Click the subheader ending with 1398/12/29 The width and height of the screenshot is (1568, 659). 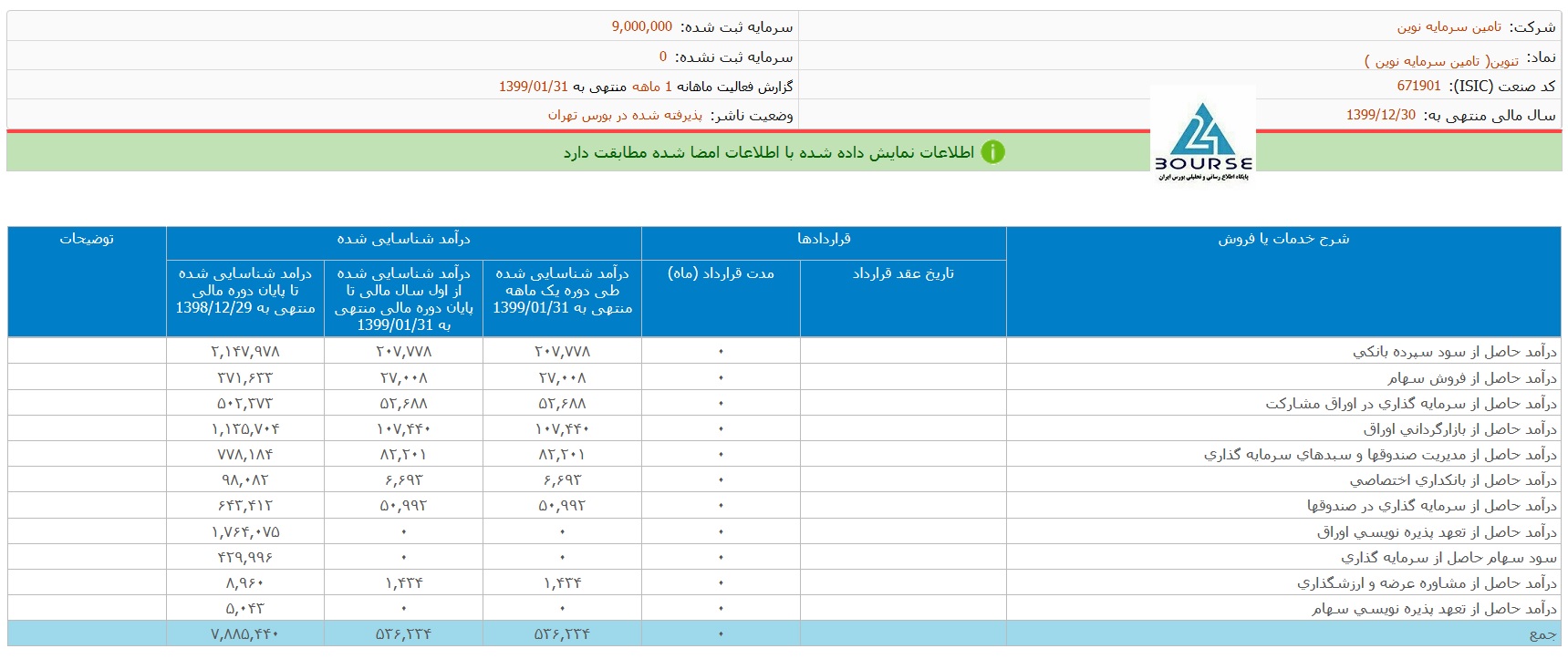245,290
